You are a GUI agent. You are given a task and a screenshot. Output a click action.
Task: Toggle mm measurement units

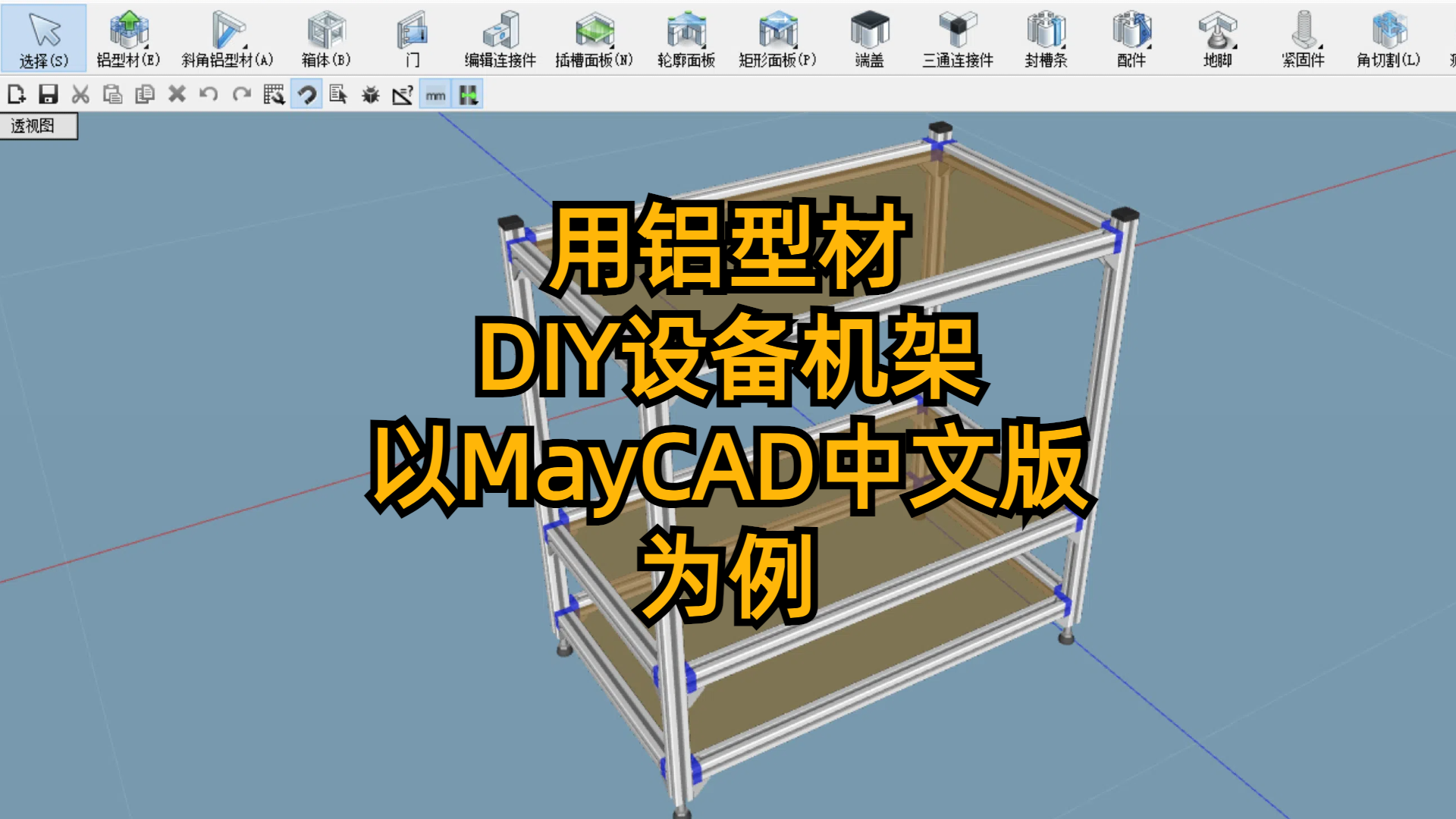point(435,96)
